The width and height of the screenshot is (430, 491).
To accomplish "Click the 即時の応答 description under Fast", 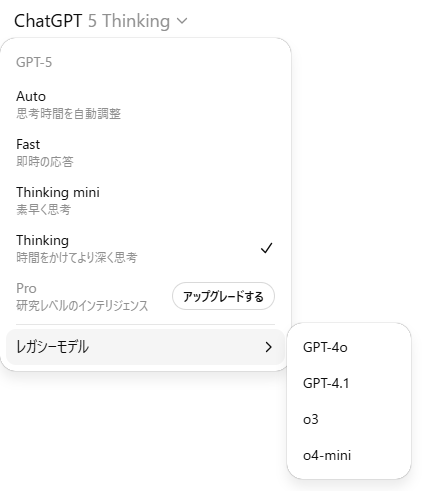I will [x=45, y=162].
